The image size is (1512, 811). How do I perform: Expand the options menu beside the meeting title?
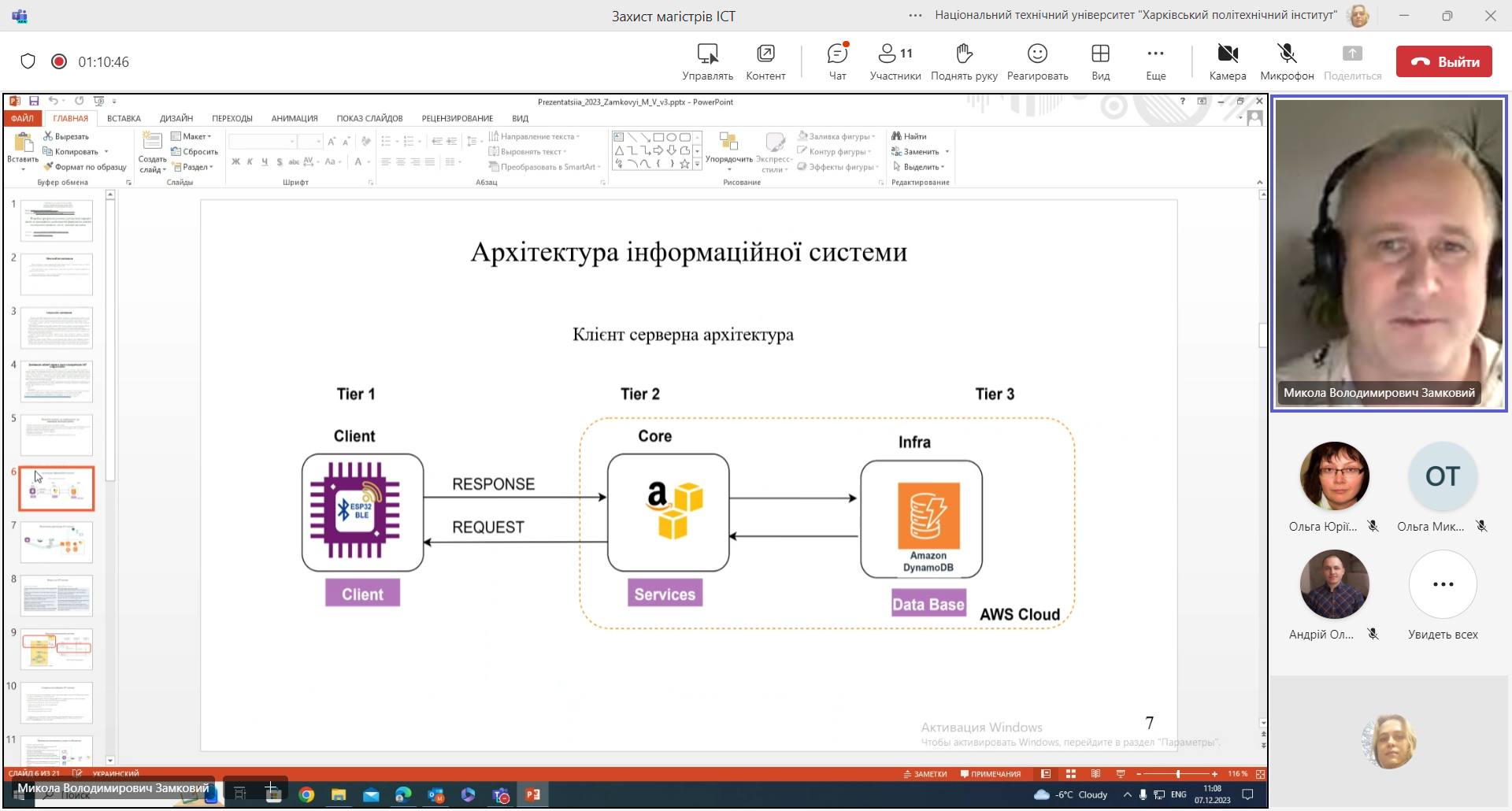915,16
